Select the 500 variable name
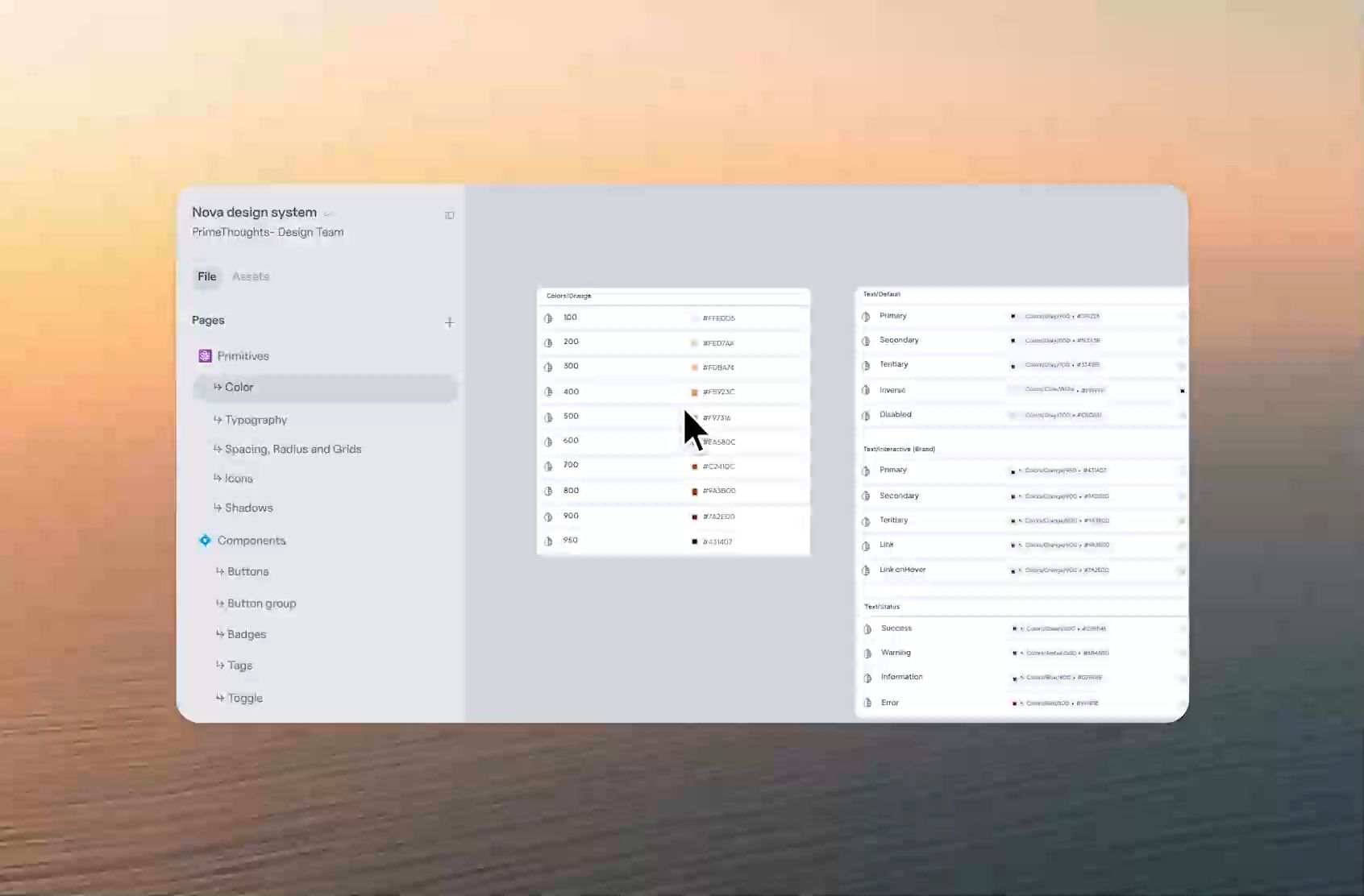This screenshot has width=1364, height=896. click(x=571, y=417)
